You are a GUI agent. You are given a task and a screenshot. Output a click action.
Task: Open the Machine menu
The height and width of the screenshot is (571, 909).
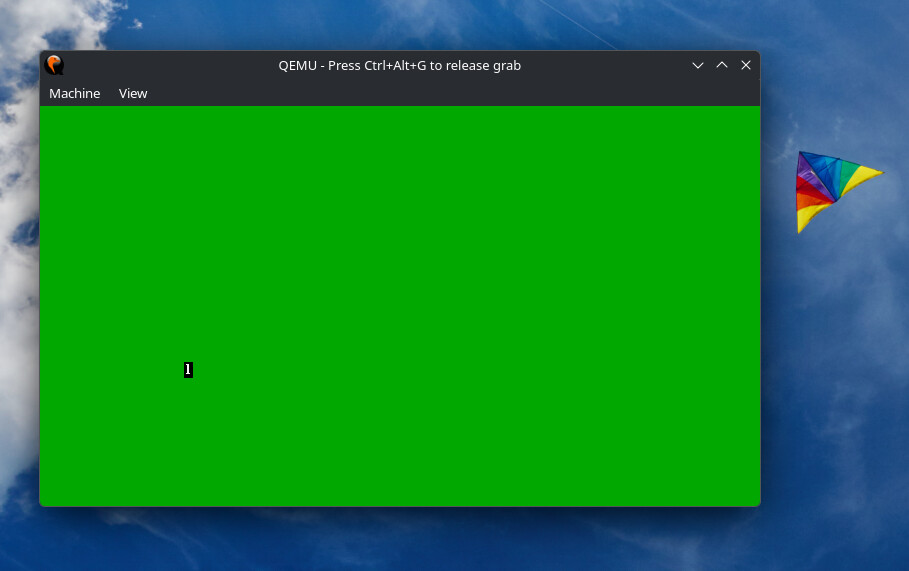coord(74,93)
